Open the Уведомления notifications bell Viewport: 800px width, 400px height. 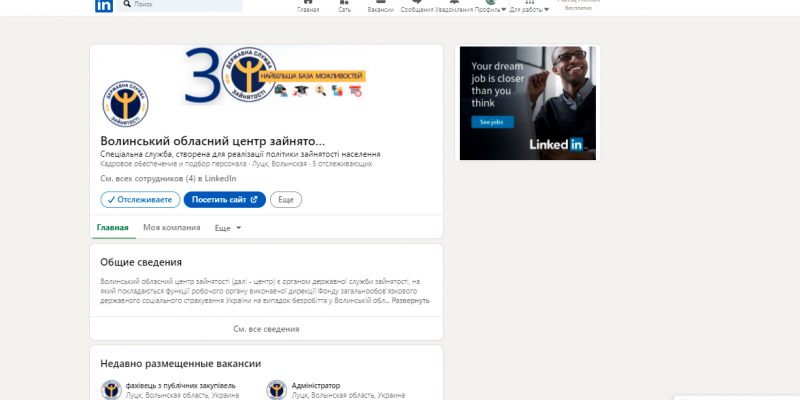click(x=454, y=7)
